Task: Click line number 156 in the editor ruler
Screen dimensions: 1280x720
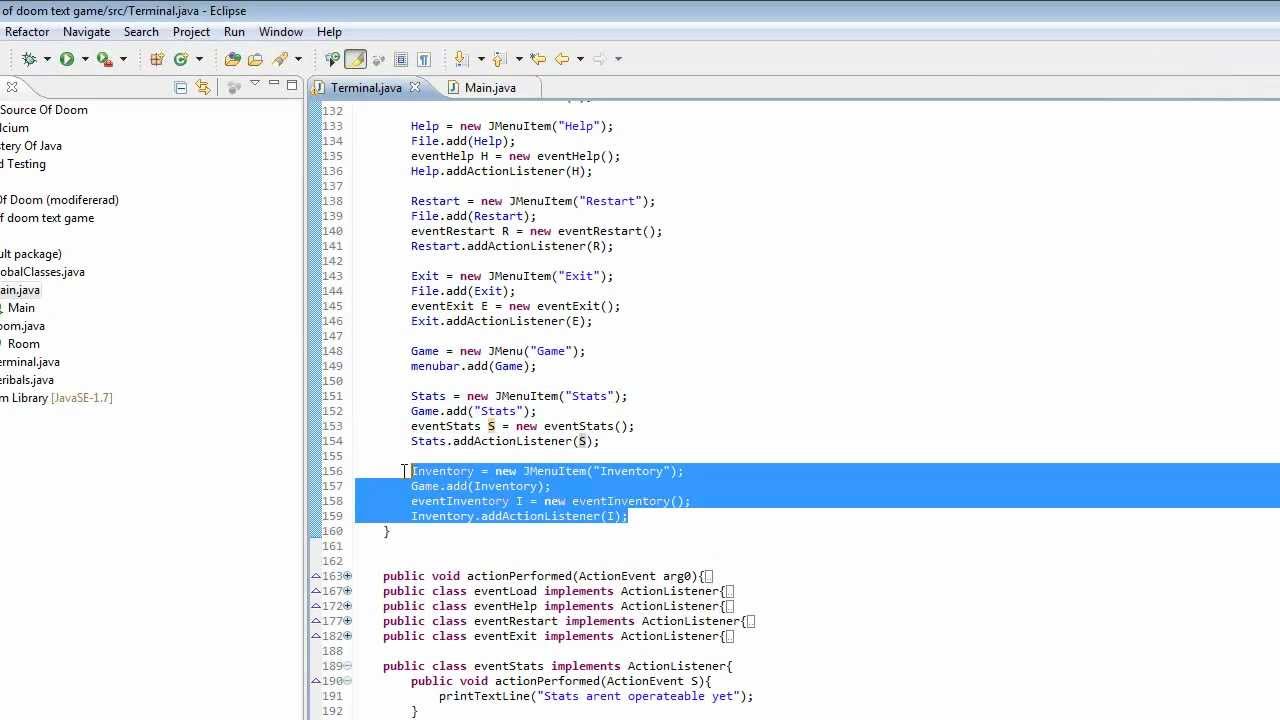Action: 332,471
